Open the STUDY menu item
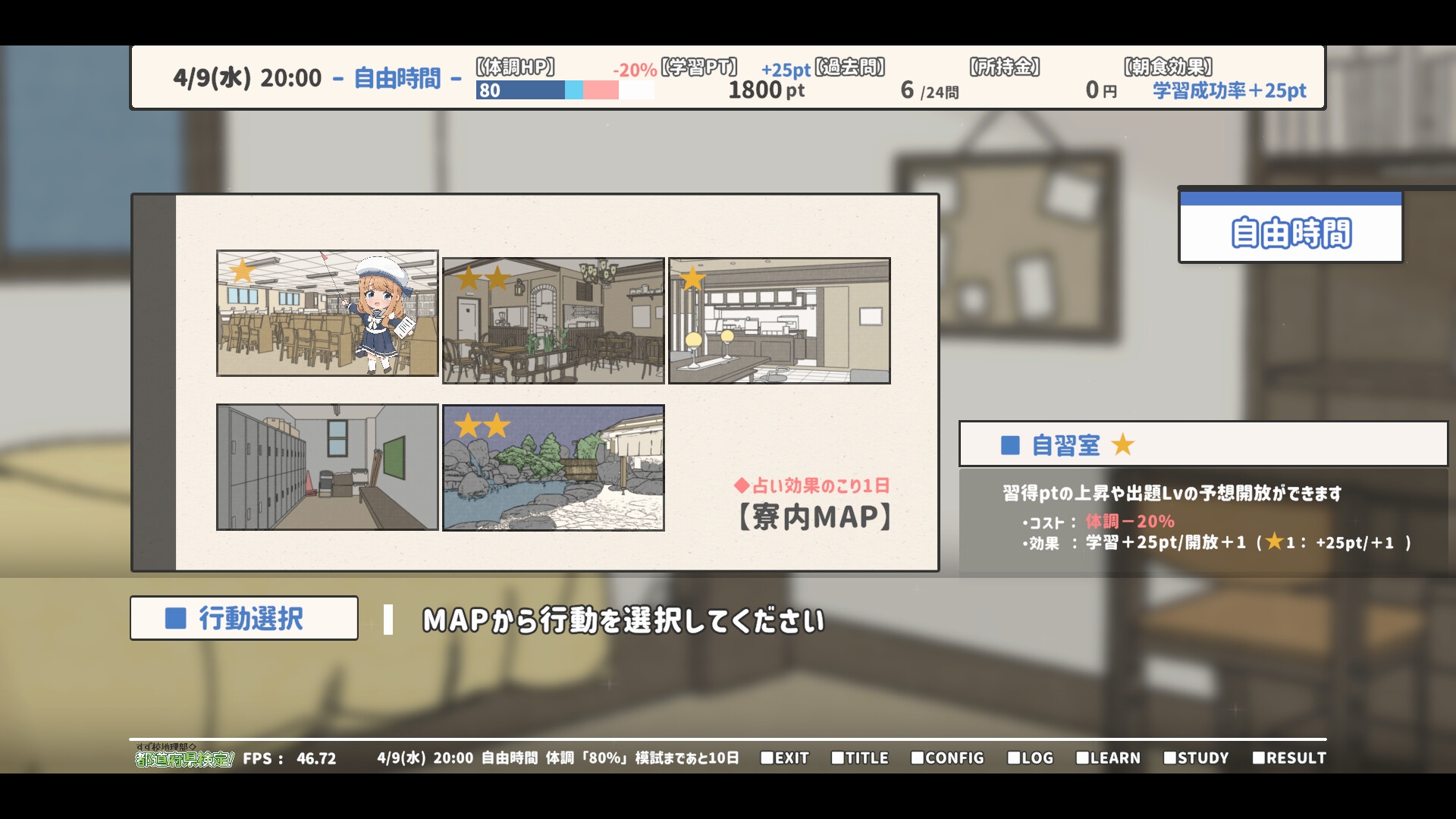This screenshot has width=1456, height=819. (x=1196, y=758)
